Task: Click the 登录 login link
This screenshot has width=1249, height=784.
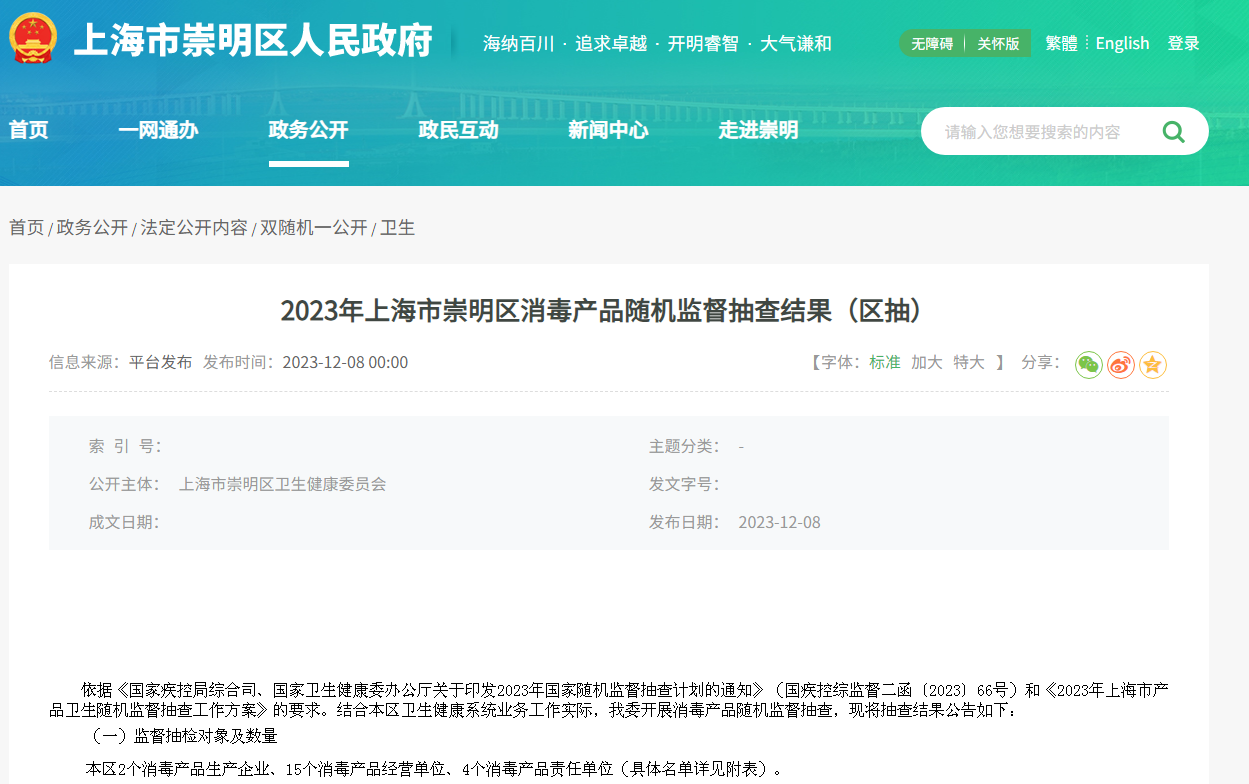Action: (1183, 43)
